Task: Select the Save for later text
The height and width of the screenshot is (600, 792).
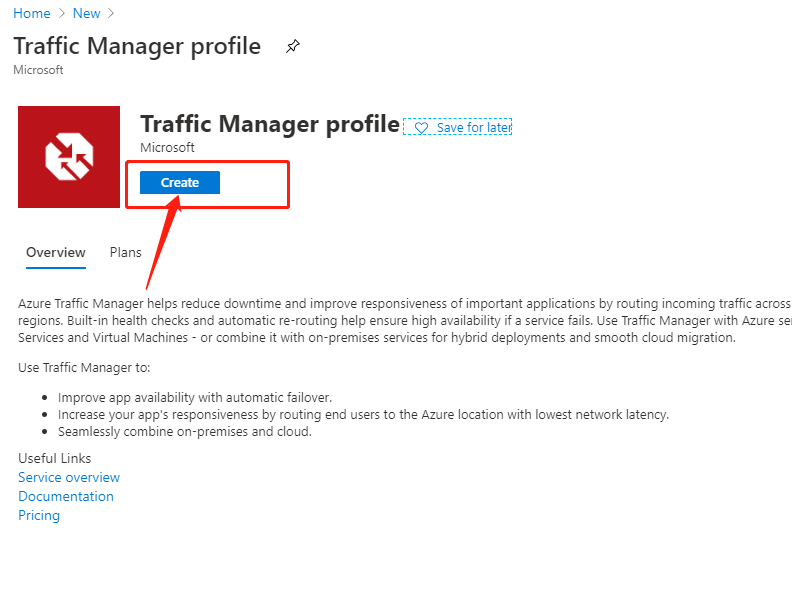Action: (x=474, y=128)
